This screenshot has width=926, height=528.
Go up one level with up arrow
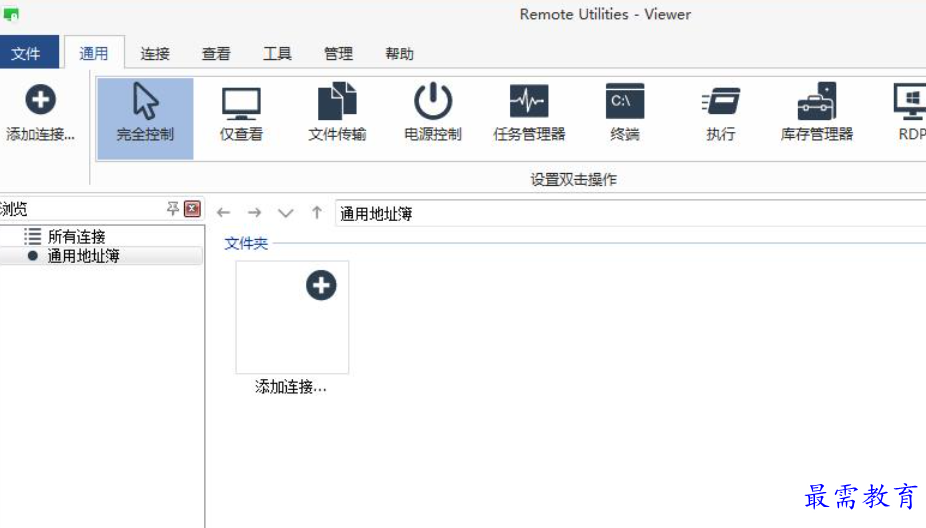[317, 213]
